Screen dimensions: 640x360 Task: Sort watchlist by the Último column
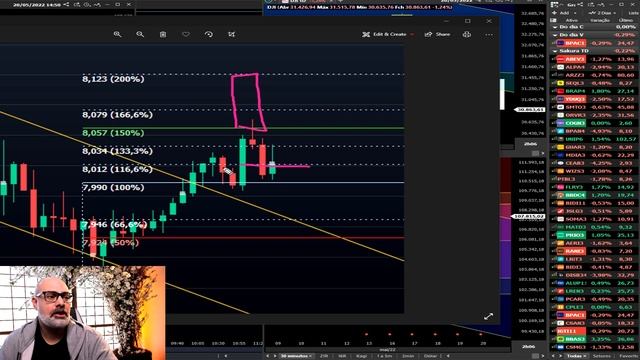point(625,20)
